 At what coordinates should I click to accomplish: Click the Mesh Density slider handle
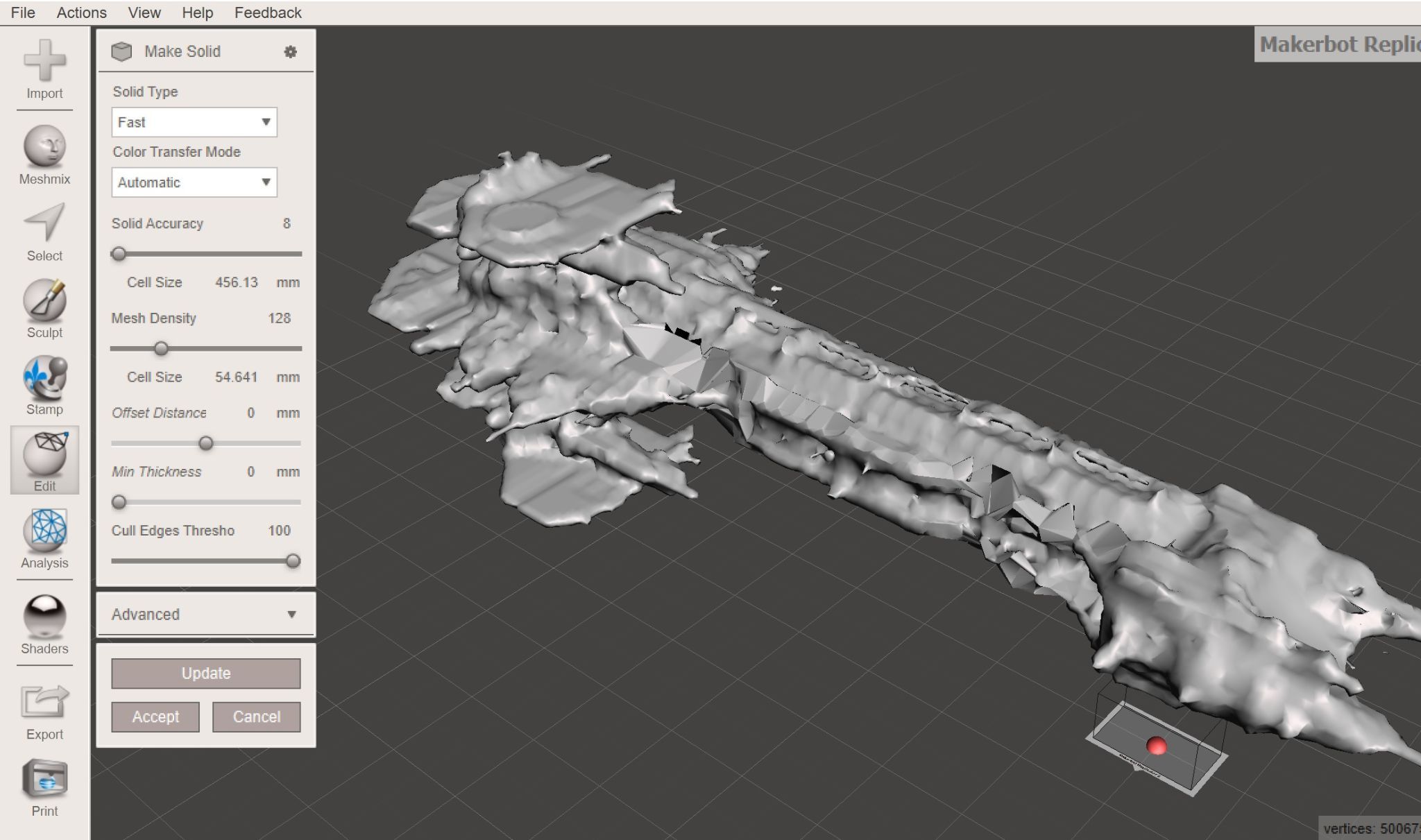click(x=161, y=348)
